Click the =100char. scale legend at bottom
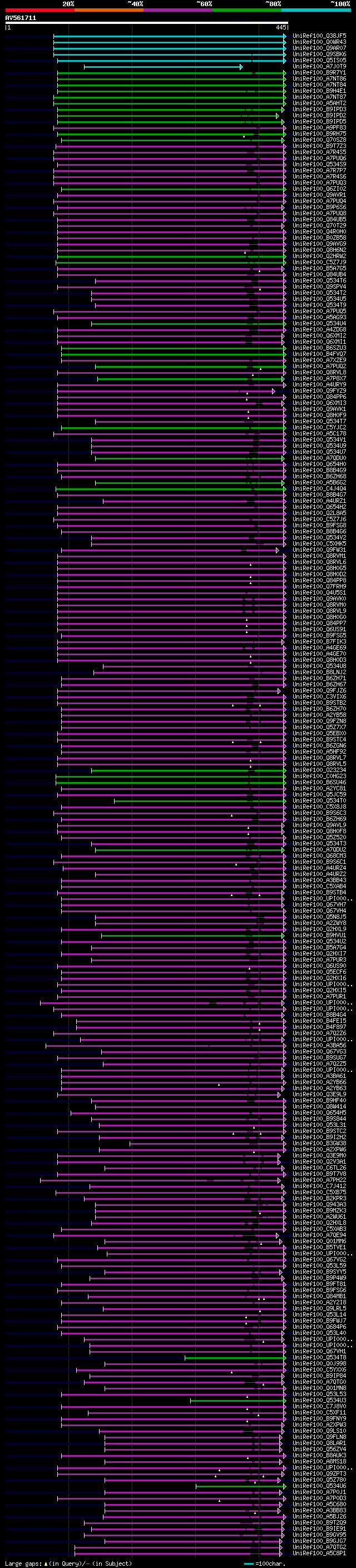 (265, 1564)
